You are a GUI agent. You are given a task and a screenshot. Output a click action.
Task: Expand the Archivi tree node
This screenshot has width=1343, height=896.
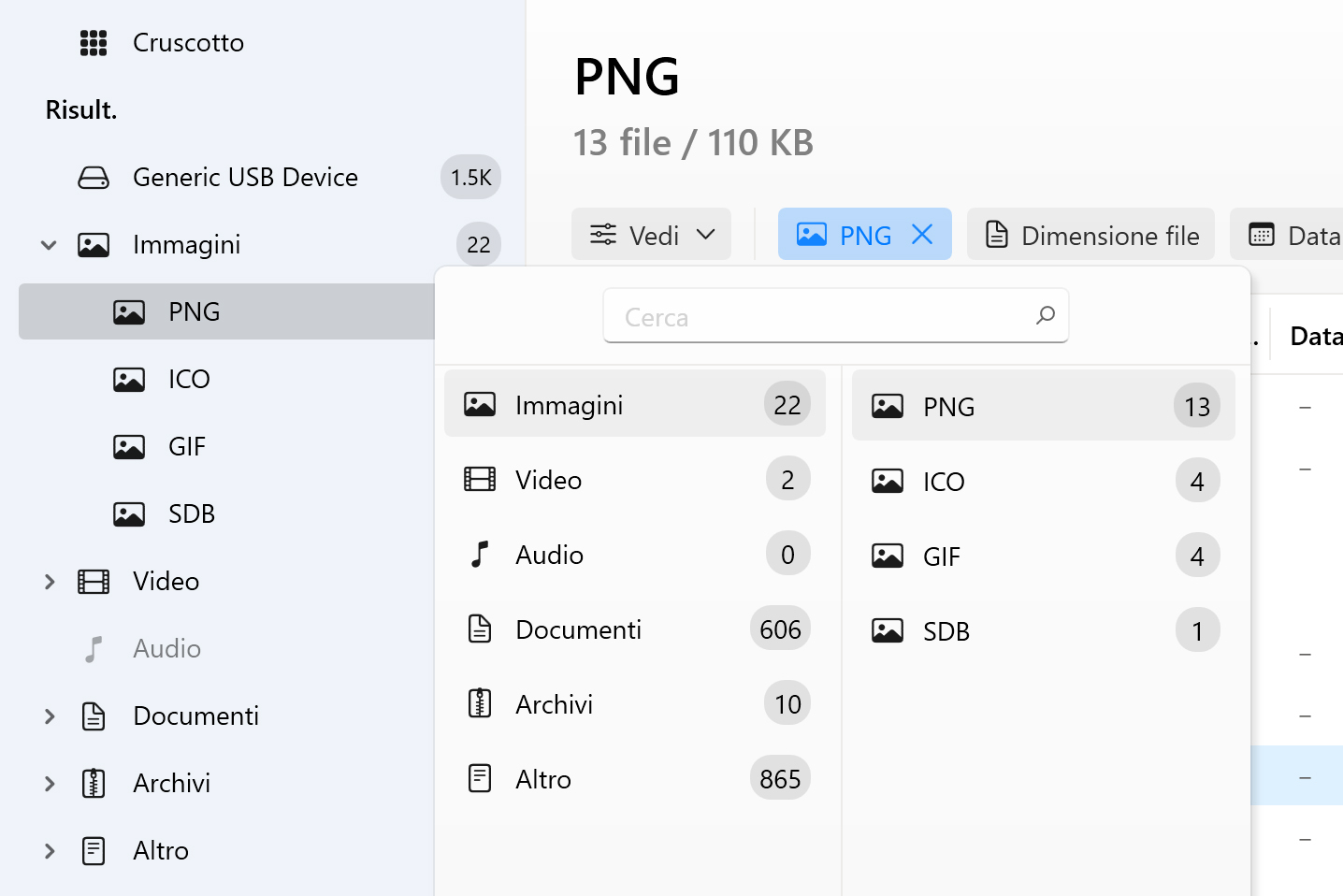[x=50, y=784]
